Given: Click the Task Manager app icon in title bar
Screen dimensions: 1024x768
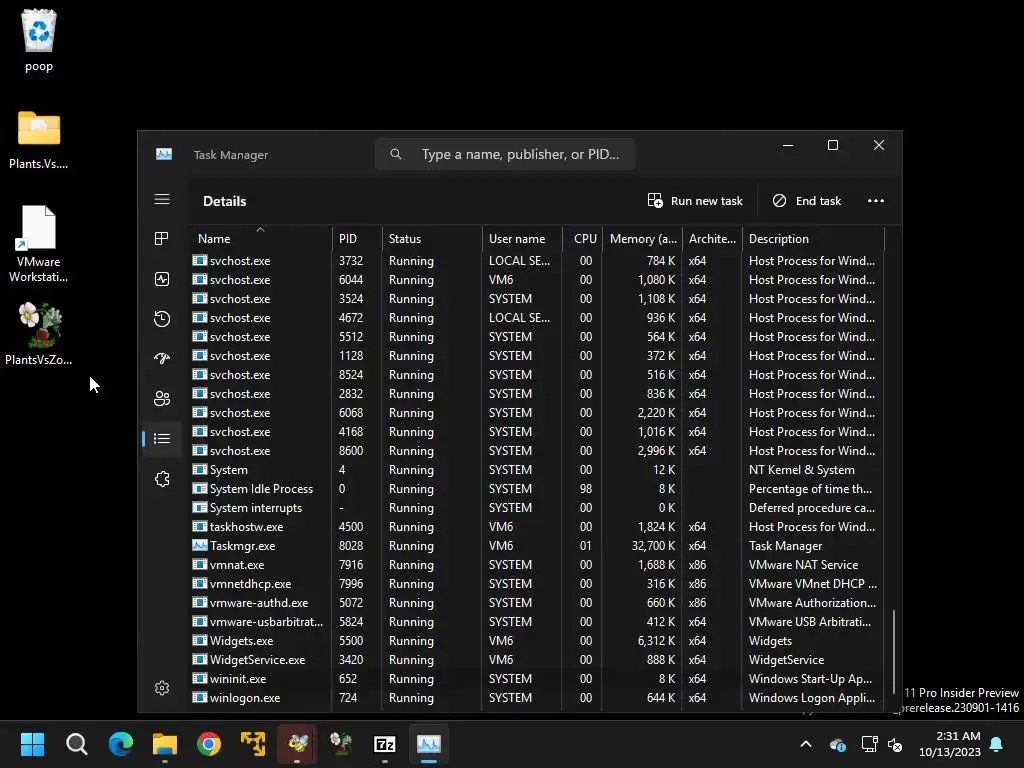Looking at the screenshot, I should click(164, 154).
